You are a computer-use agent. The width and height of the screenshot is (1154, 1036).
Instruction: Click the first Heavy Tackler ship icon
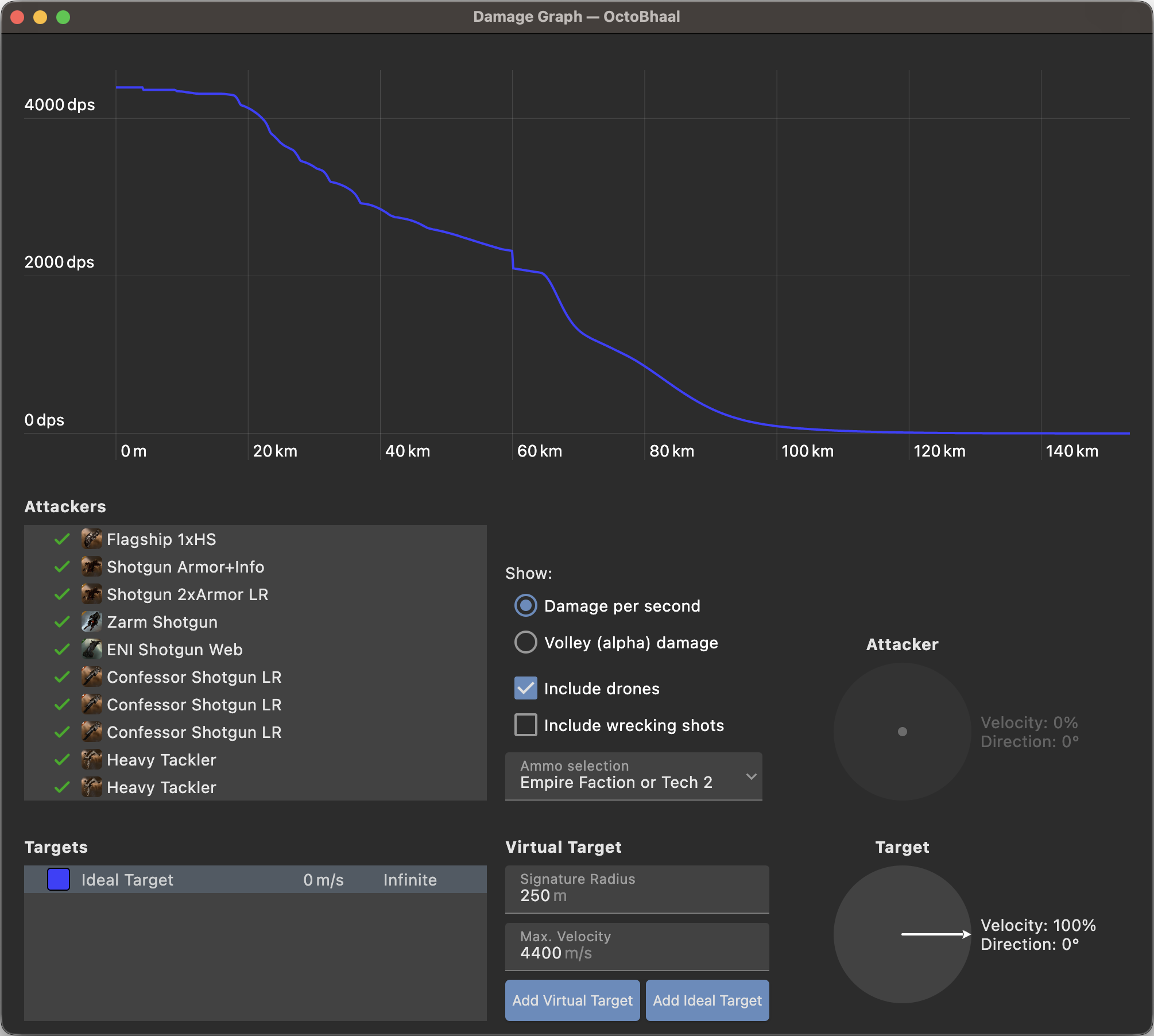click(x=91, y=760)
